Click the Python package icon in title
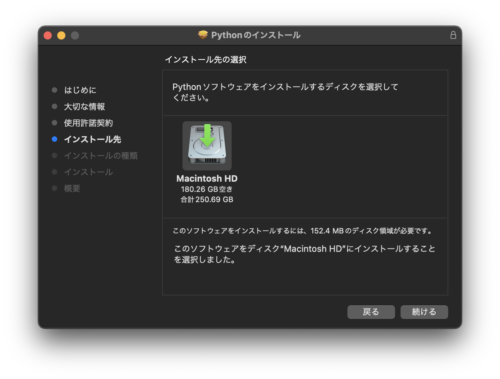Image resolution: width=500 pixels, height=379 pixels. [203, 35]
